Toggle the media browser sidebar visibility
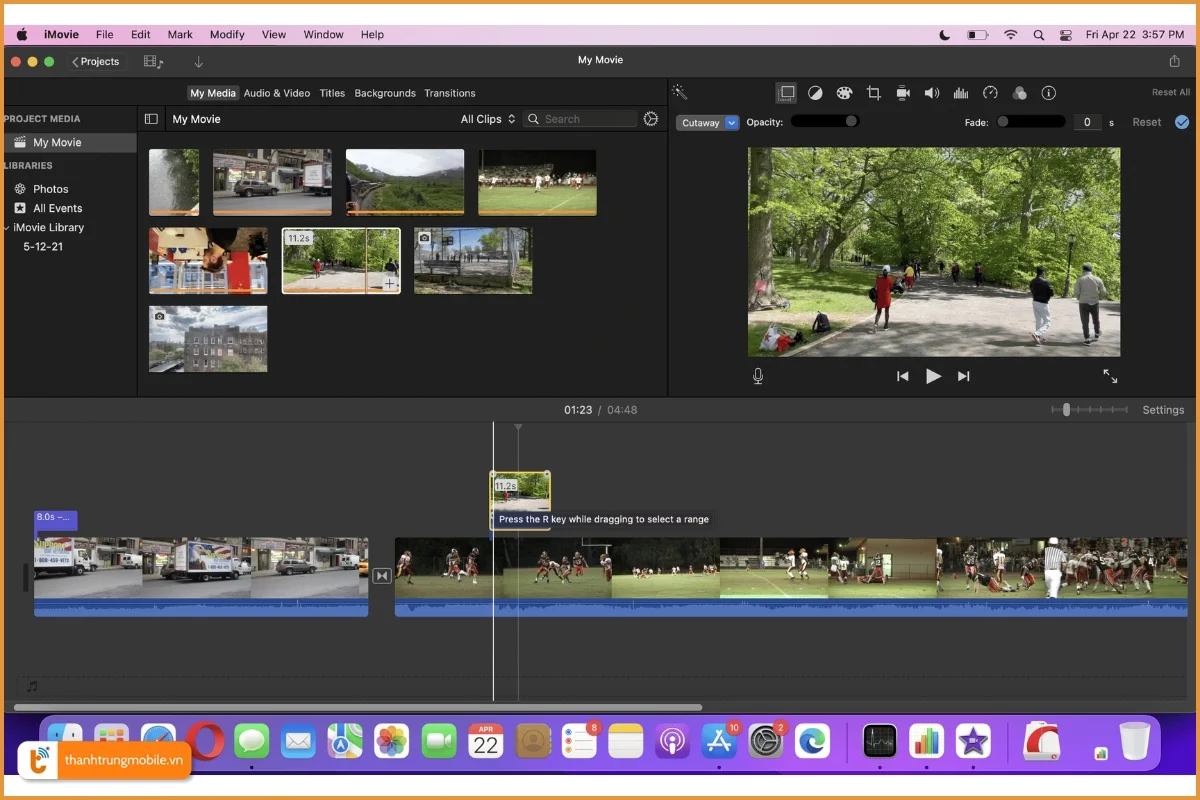Image resolution: width=1200 pixels, height=800 pixels. [151, 119]
